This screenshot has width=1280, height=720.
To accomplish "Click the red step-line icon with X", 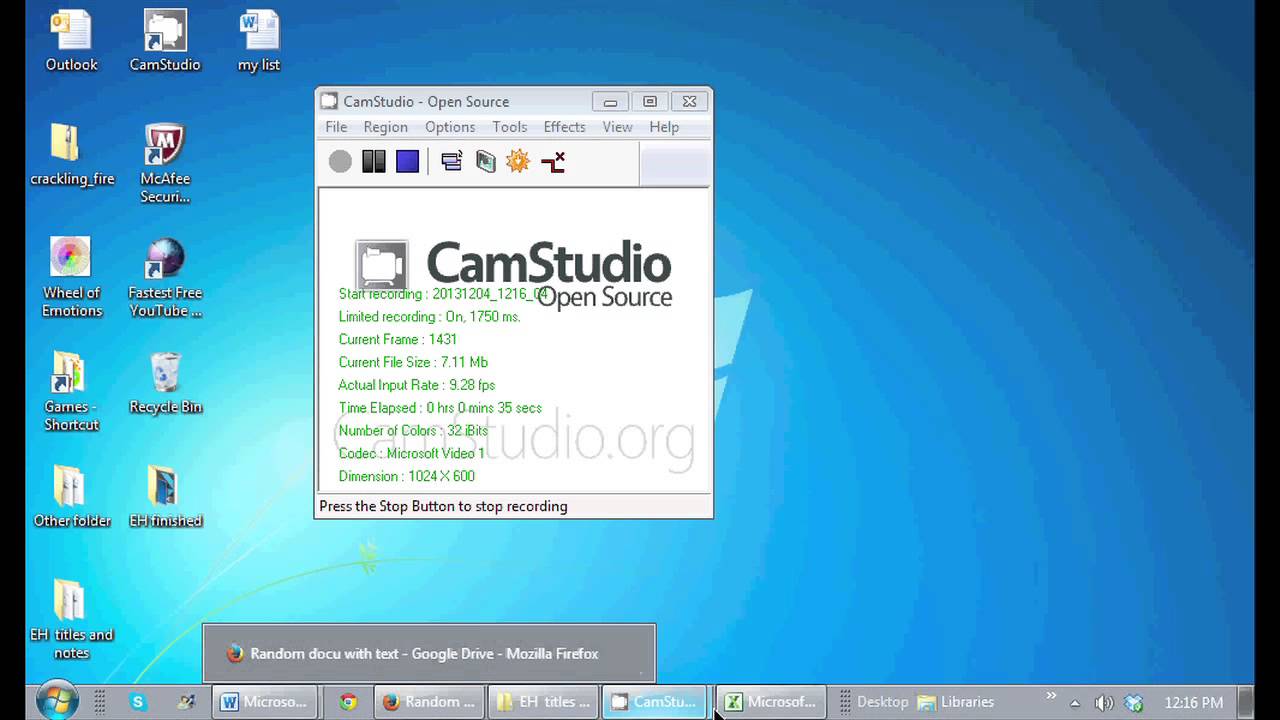I will 553,161.
